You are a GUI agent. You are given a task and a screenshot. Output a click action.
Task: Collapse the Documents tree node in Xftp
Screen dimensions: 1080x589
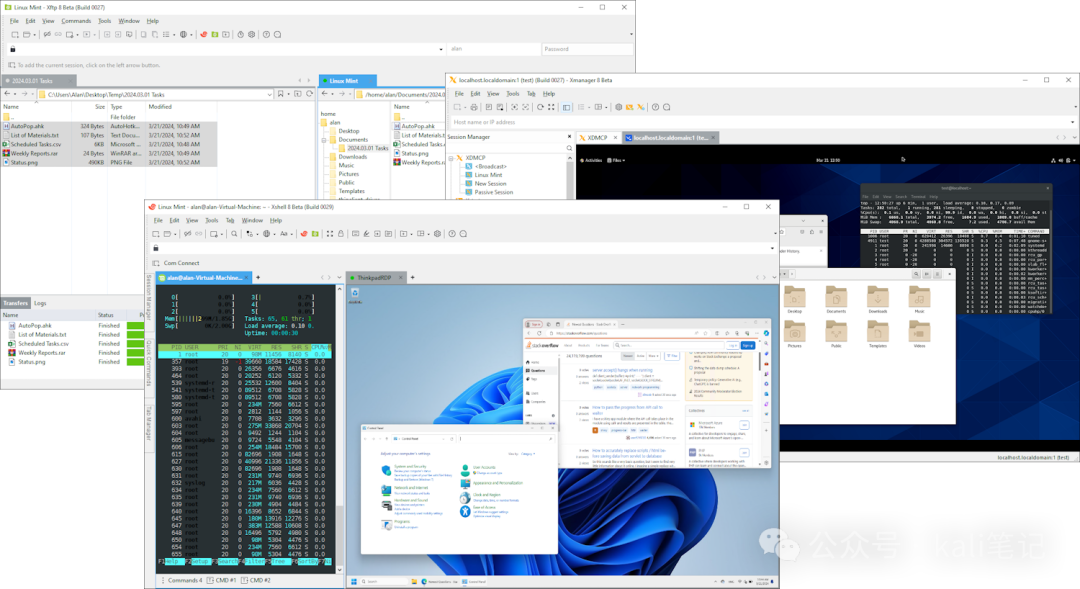click(x=324, y=140)
